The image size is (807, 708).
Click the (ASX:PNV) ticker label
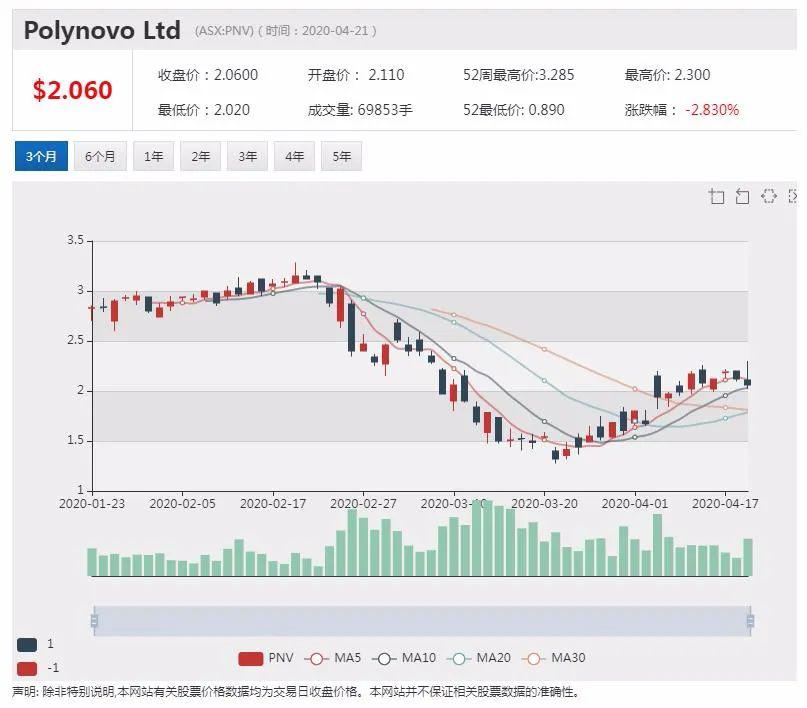pyautogui.click(x=224, y=31)
